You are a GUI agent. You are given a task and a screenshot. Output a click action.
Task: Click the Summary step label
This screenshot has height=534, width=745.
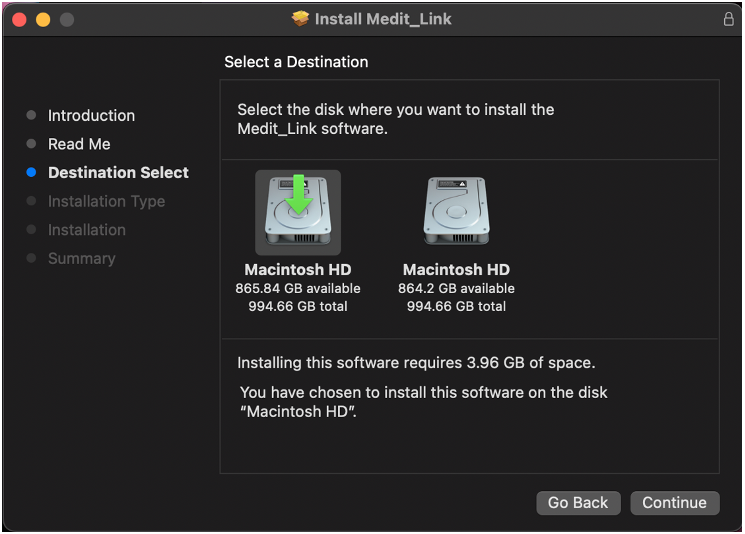[x=82, y=258]
